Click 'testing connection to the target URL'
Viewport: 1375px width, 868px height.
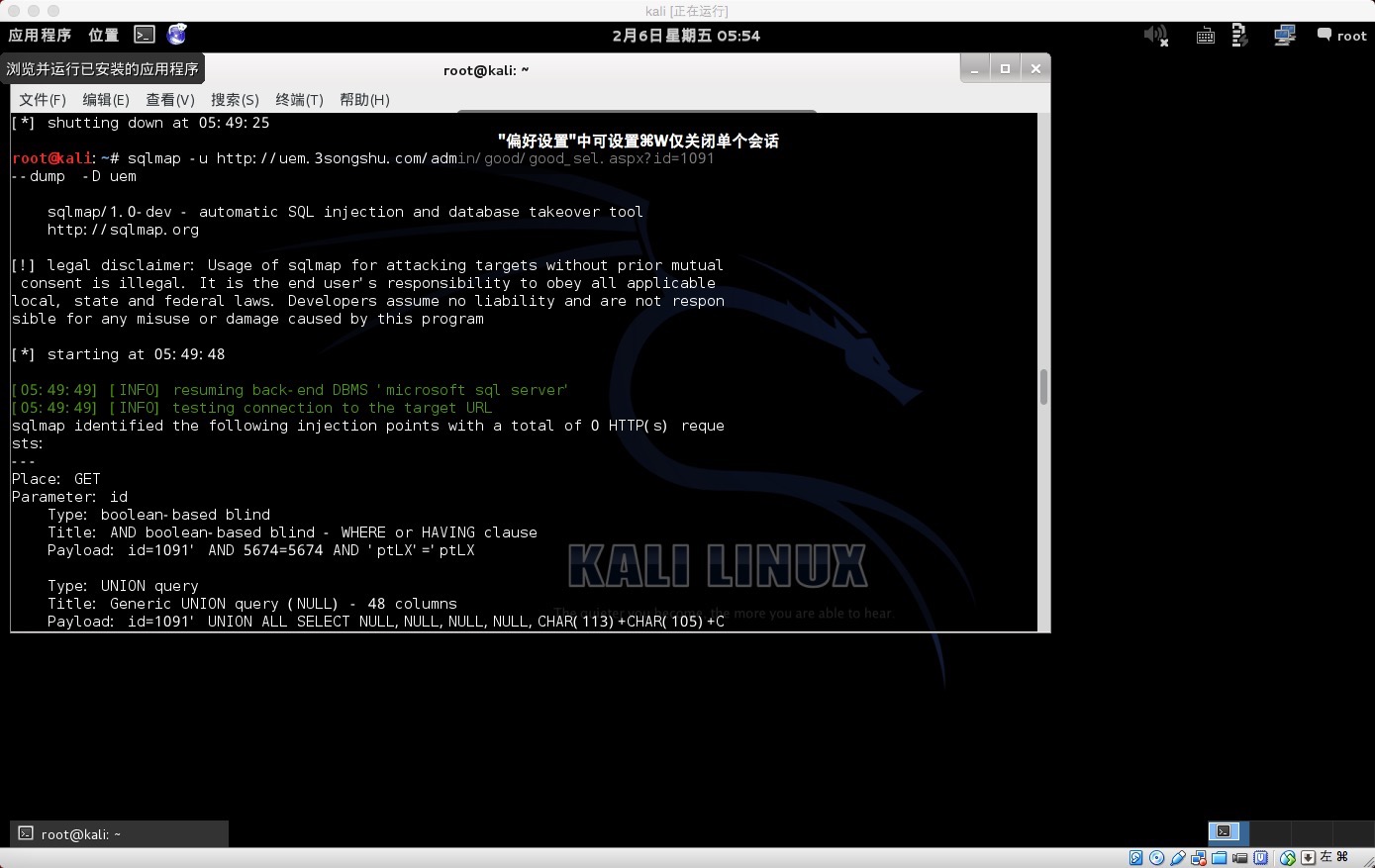251,408
